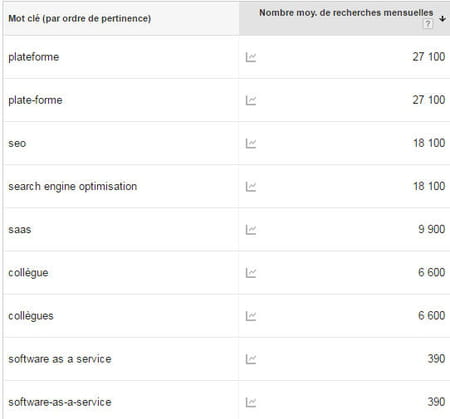The width and height of the screenshot is (450, 419).
Task: Select the seo keyword
Action: pos(17,143)
